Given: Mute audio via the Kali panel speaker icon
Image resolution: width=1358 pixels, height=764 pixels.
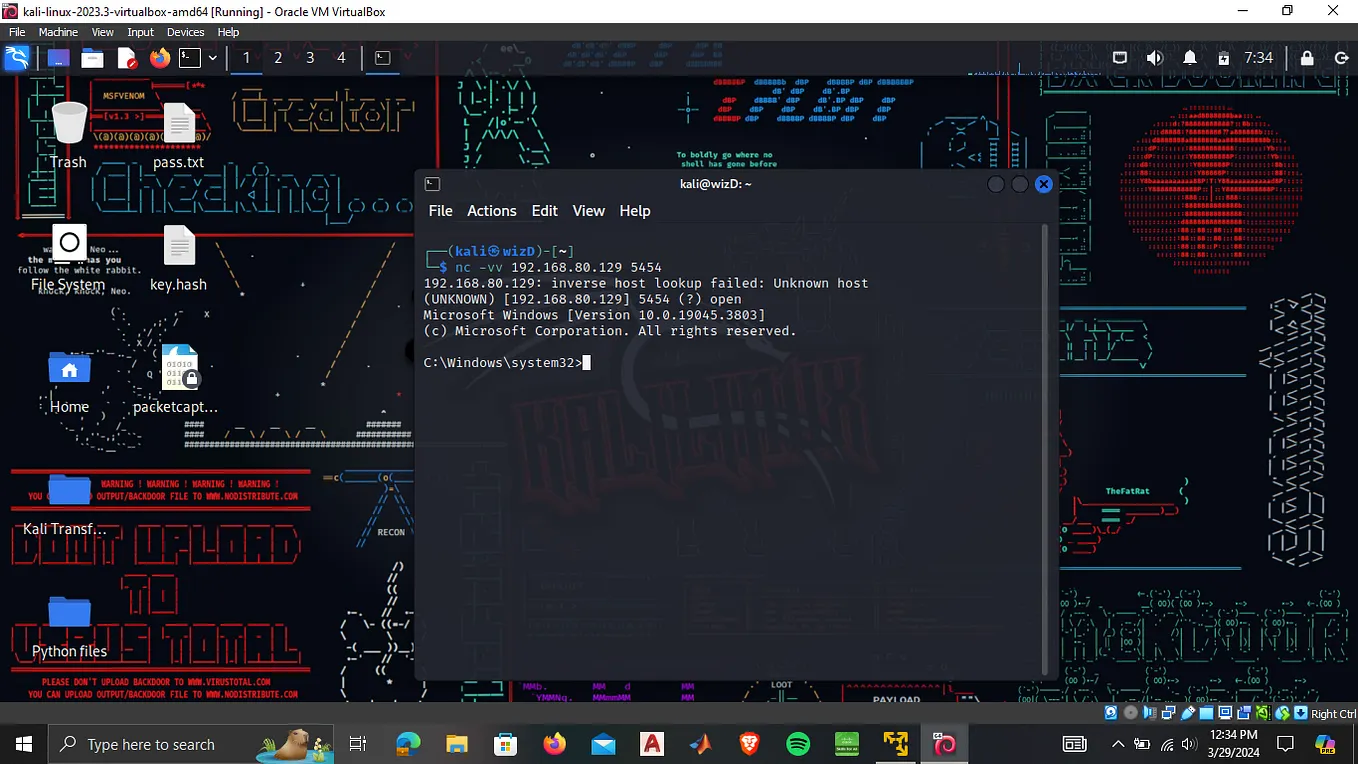Looking at the screenshot, I should tap(1154, 58).
